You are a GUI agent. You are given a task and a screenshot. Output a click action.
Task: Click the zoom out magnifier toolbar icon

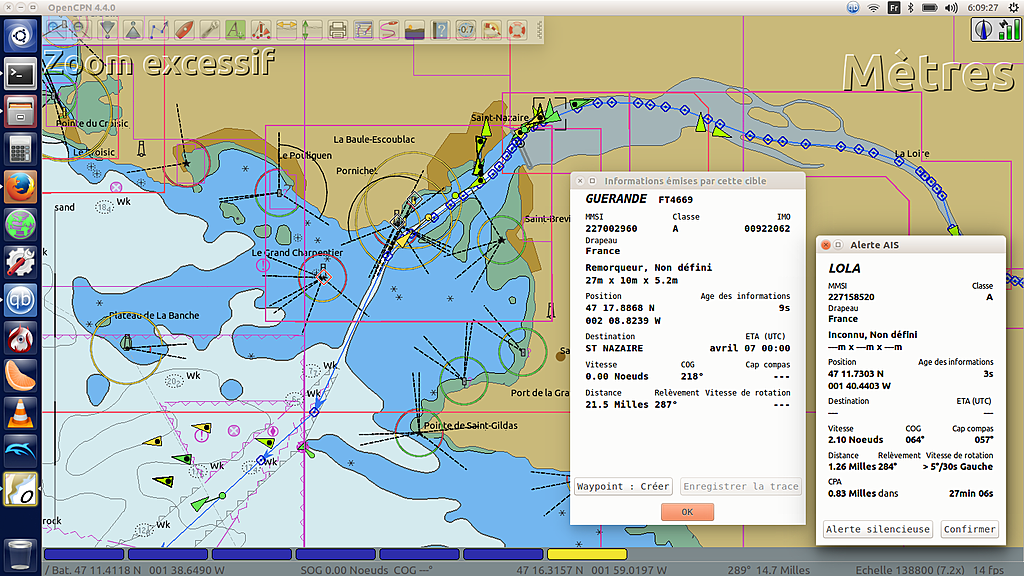82,29
